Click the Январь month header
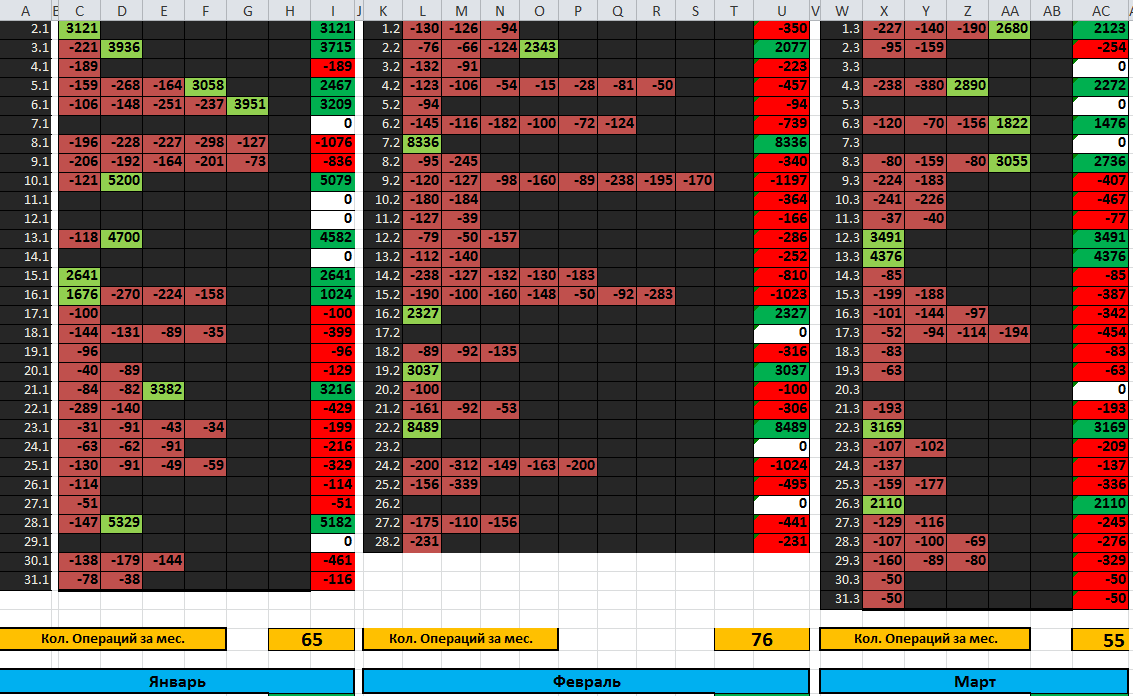Viewport: 1133px width, 696px height. coord(177,681)
